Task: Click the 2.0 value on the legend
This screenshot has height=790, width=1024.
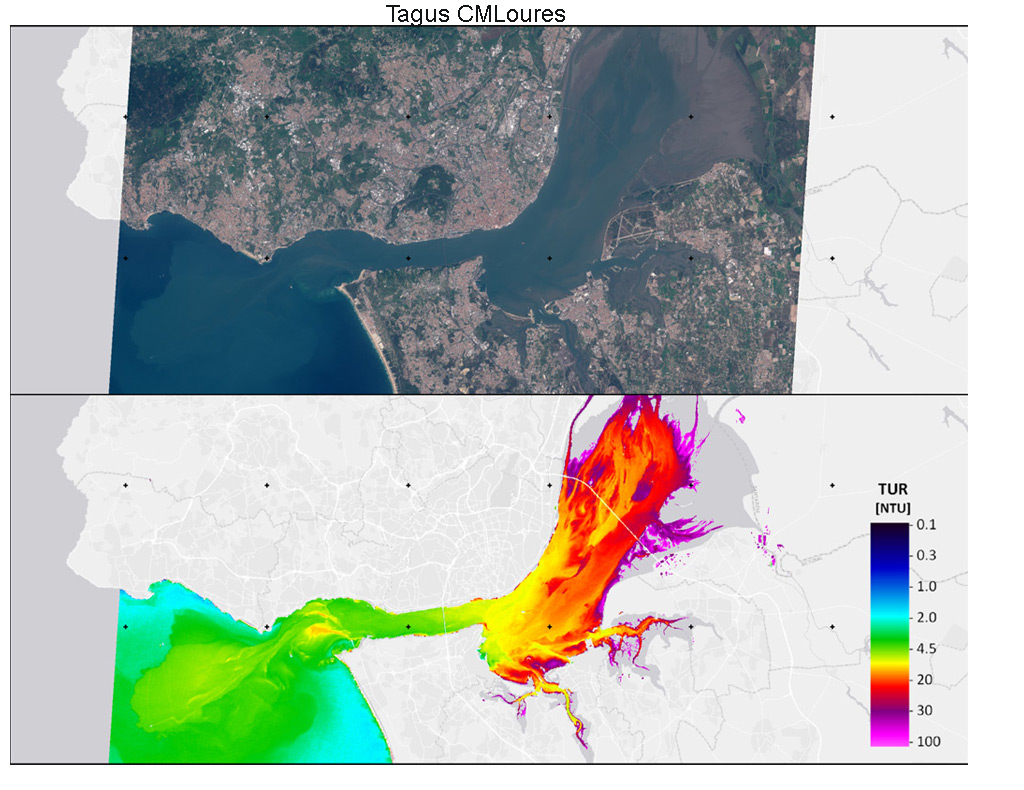Action: coord(926,617)
